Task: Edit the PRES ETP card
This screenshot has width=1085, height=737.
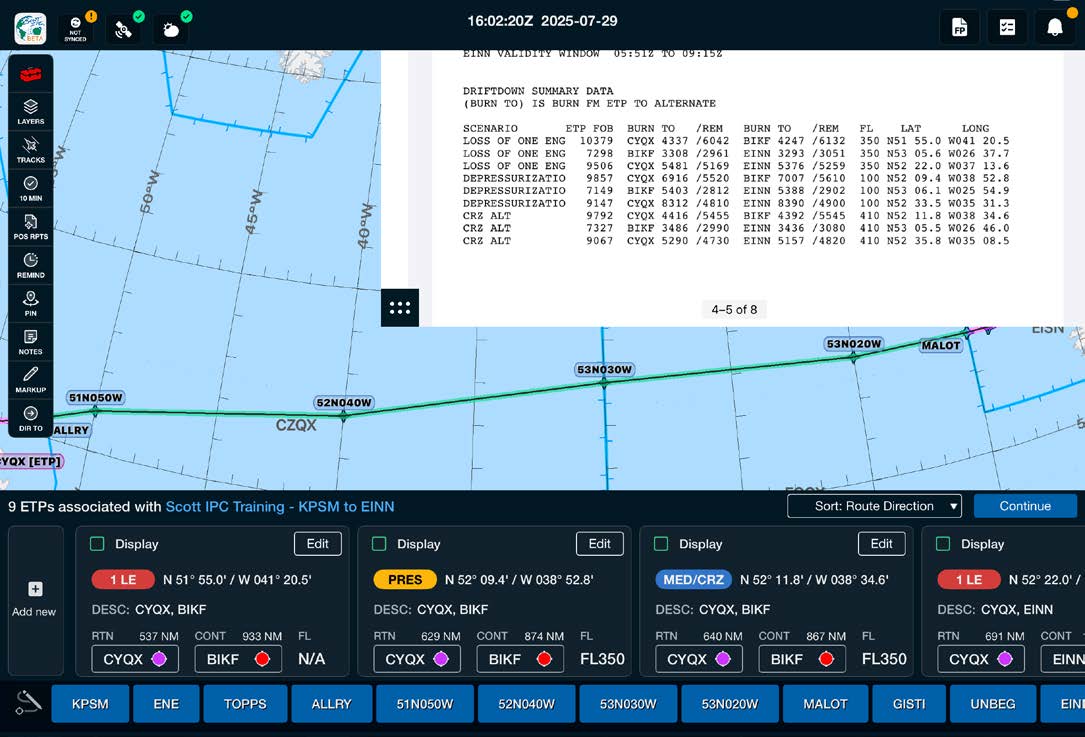Action: coord(599,544)
